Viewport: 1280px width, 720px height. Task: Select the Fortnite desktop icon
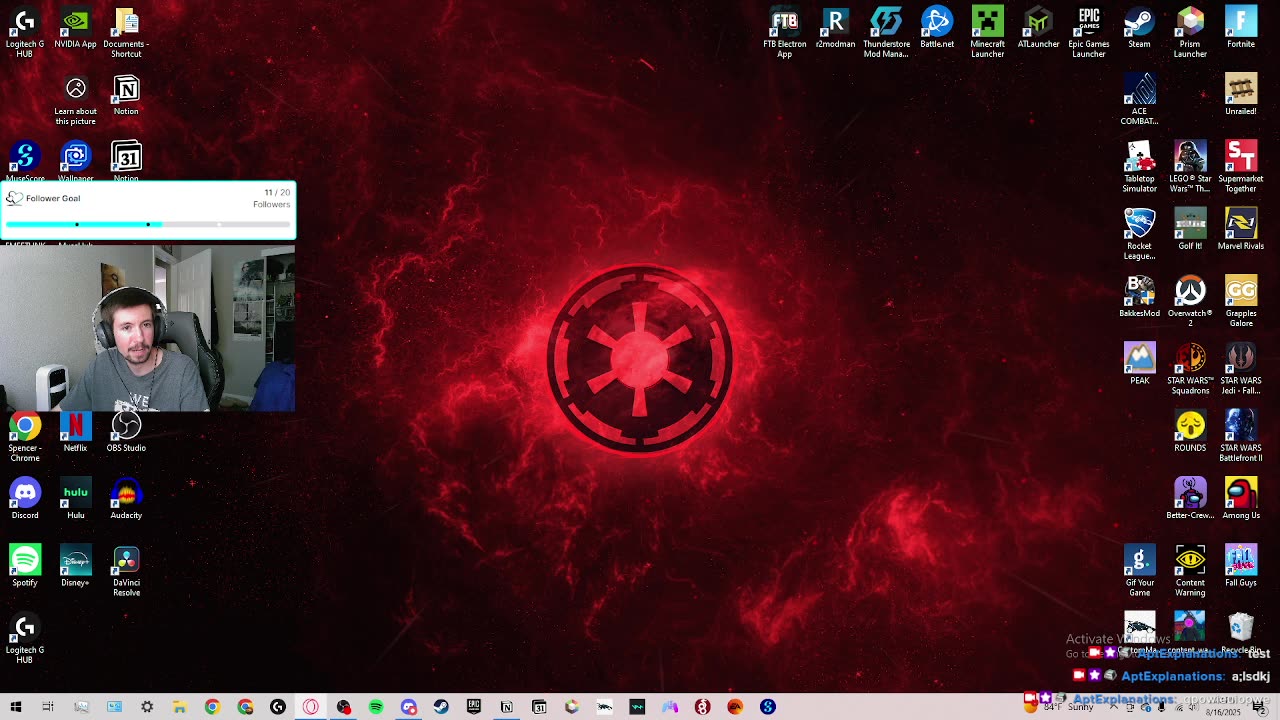tap(1241, 28)
